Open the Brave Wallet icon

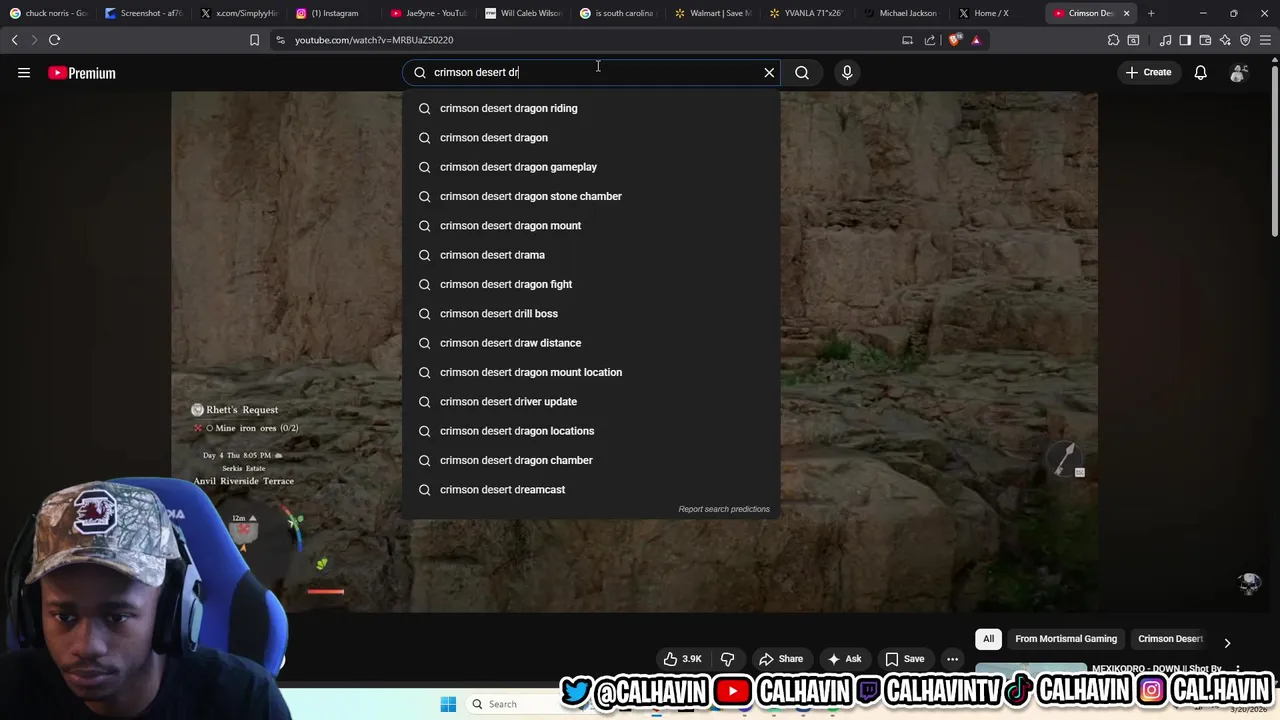[x=1205, y=40]
